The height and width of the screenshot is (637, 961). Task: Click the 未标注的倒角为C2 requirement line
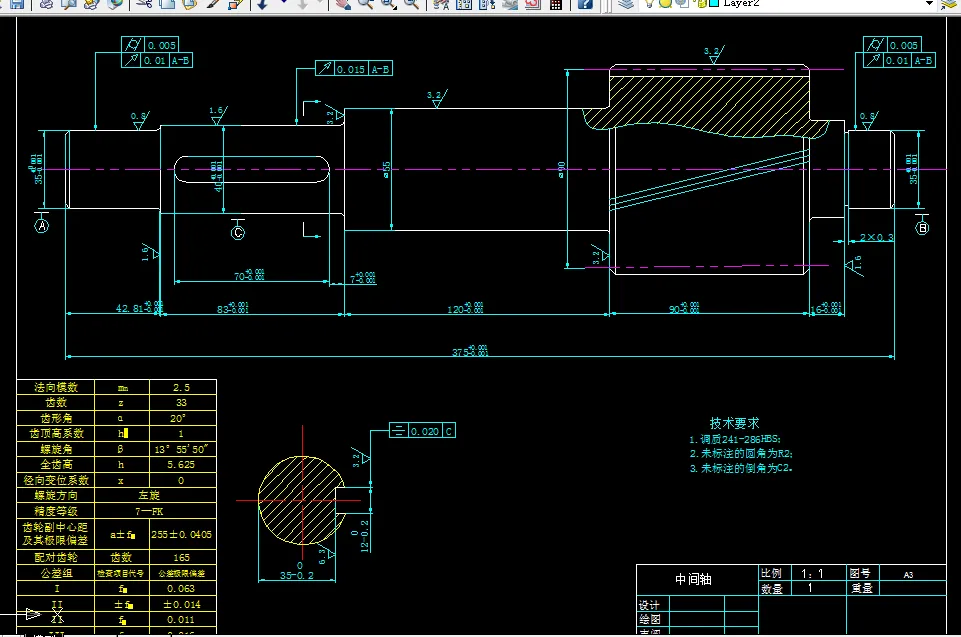click(x=741, y=468)
